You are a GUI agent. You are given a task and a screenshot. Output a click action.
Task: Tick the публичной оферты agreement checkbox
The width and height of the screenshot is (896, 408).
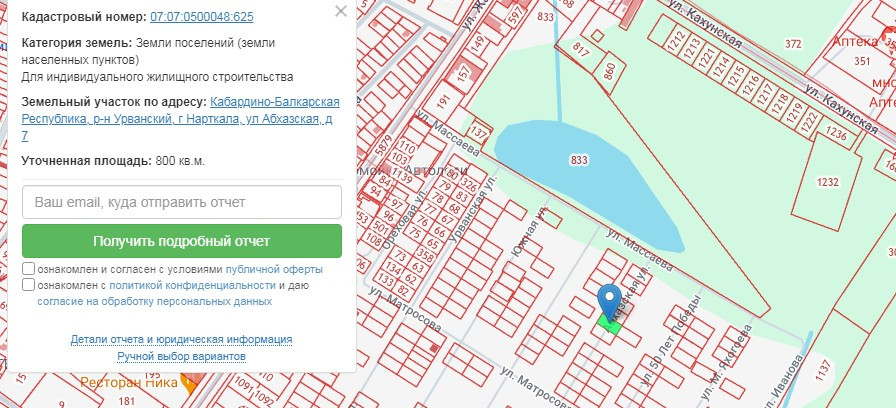coord(29,270)
